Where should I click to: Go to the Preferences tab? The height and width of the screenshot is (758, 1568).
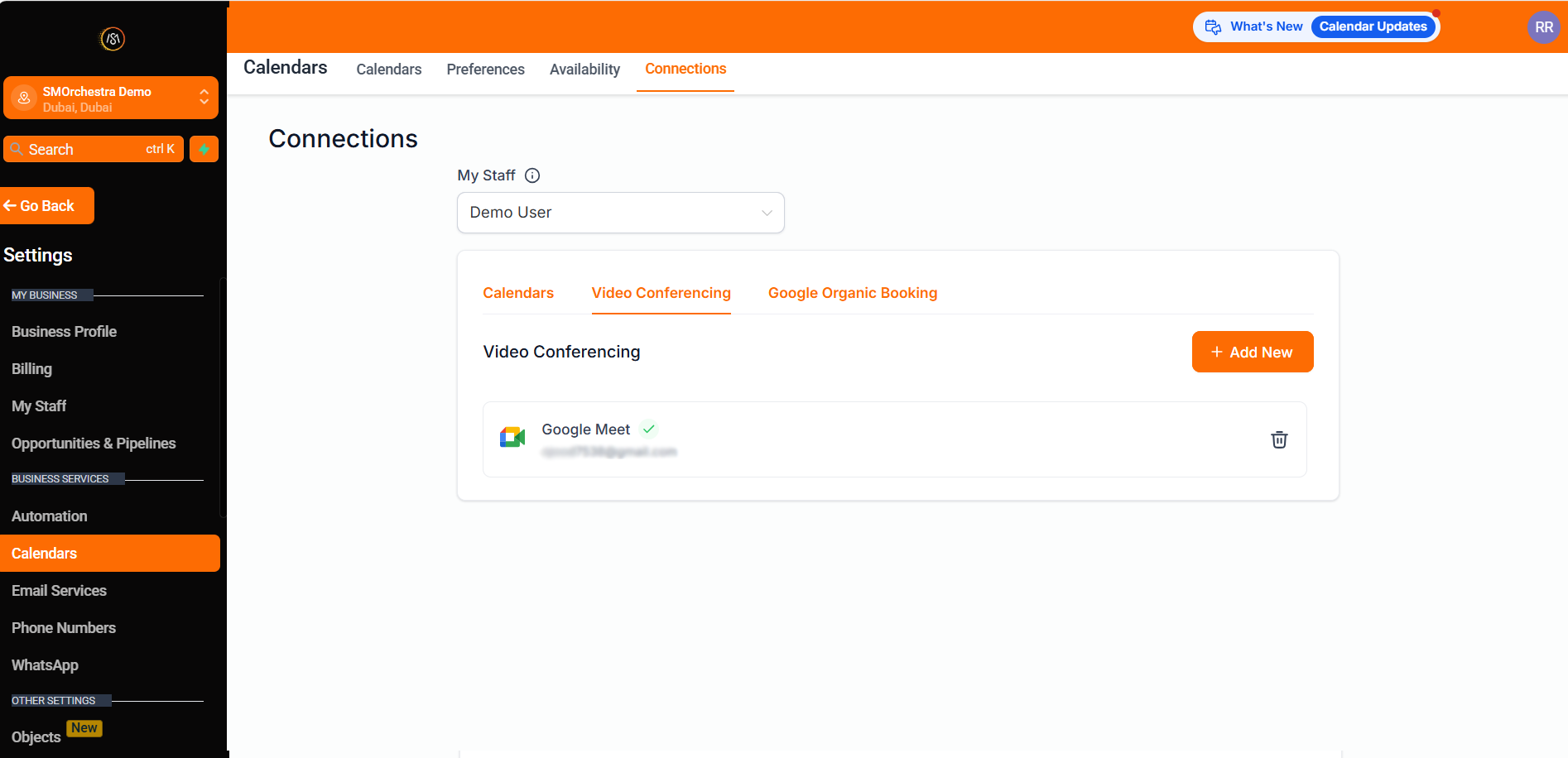pos(485,70)
